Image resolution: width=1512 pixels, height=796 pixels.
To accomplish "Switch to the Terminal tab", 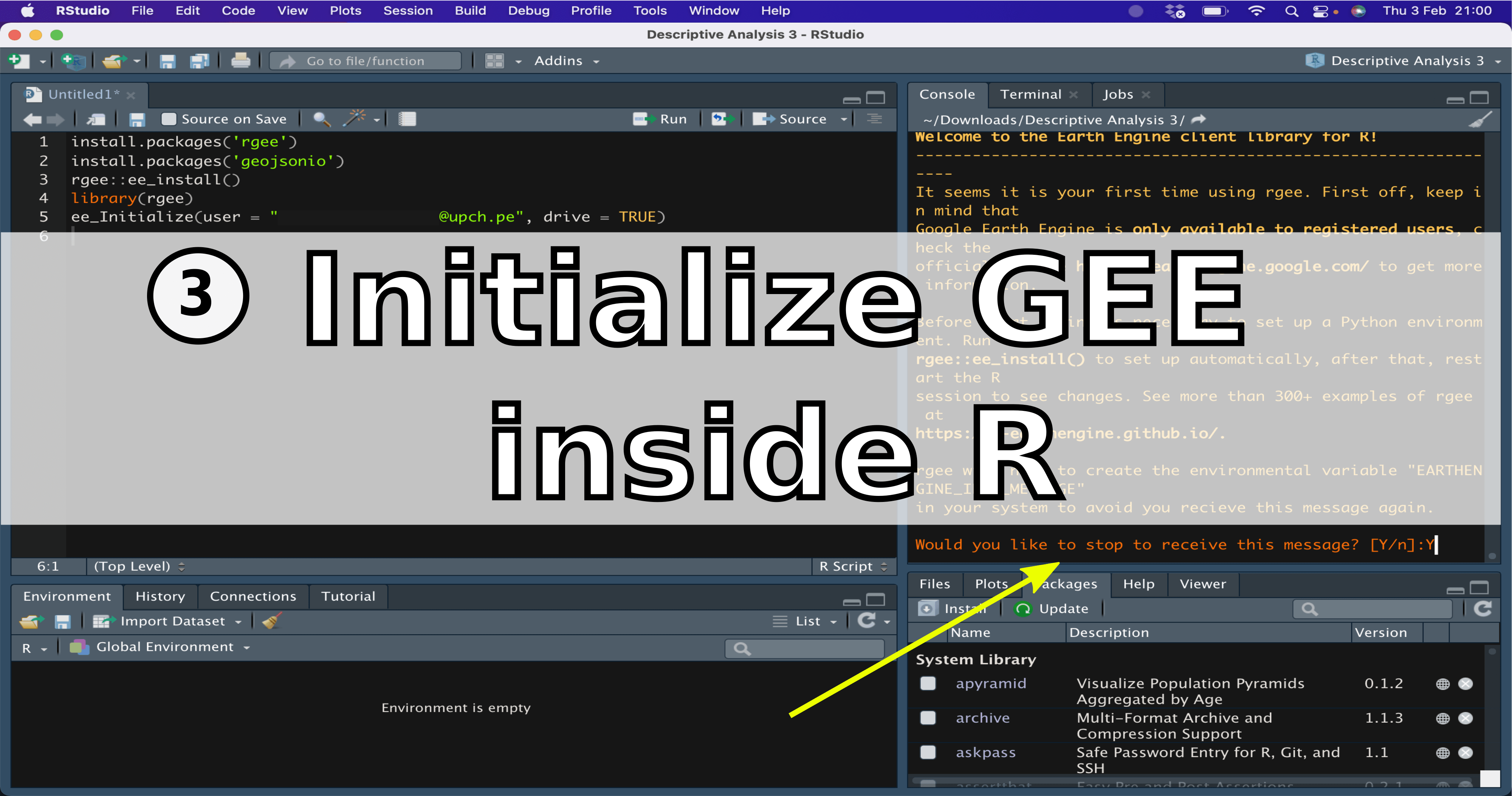I will (1031, 94).
